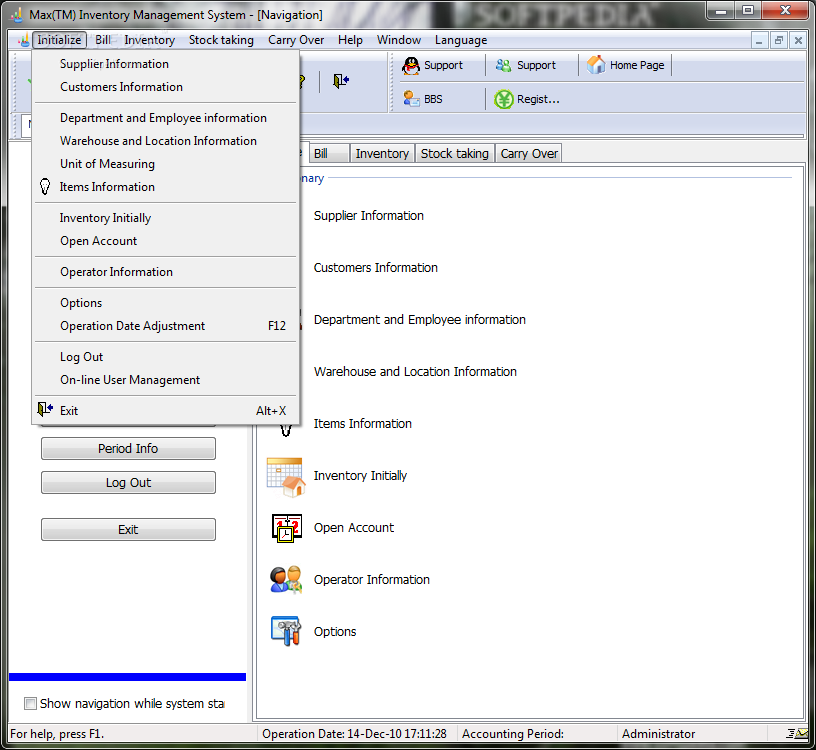Click the door icon next to Exit menu item
Image resolution: width=816 pixels, height=750 pixels.
pyautogui.click(x=45, y=410)
